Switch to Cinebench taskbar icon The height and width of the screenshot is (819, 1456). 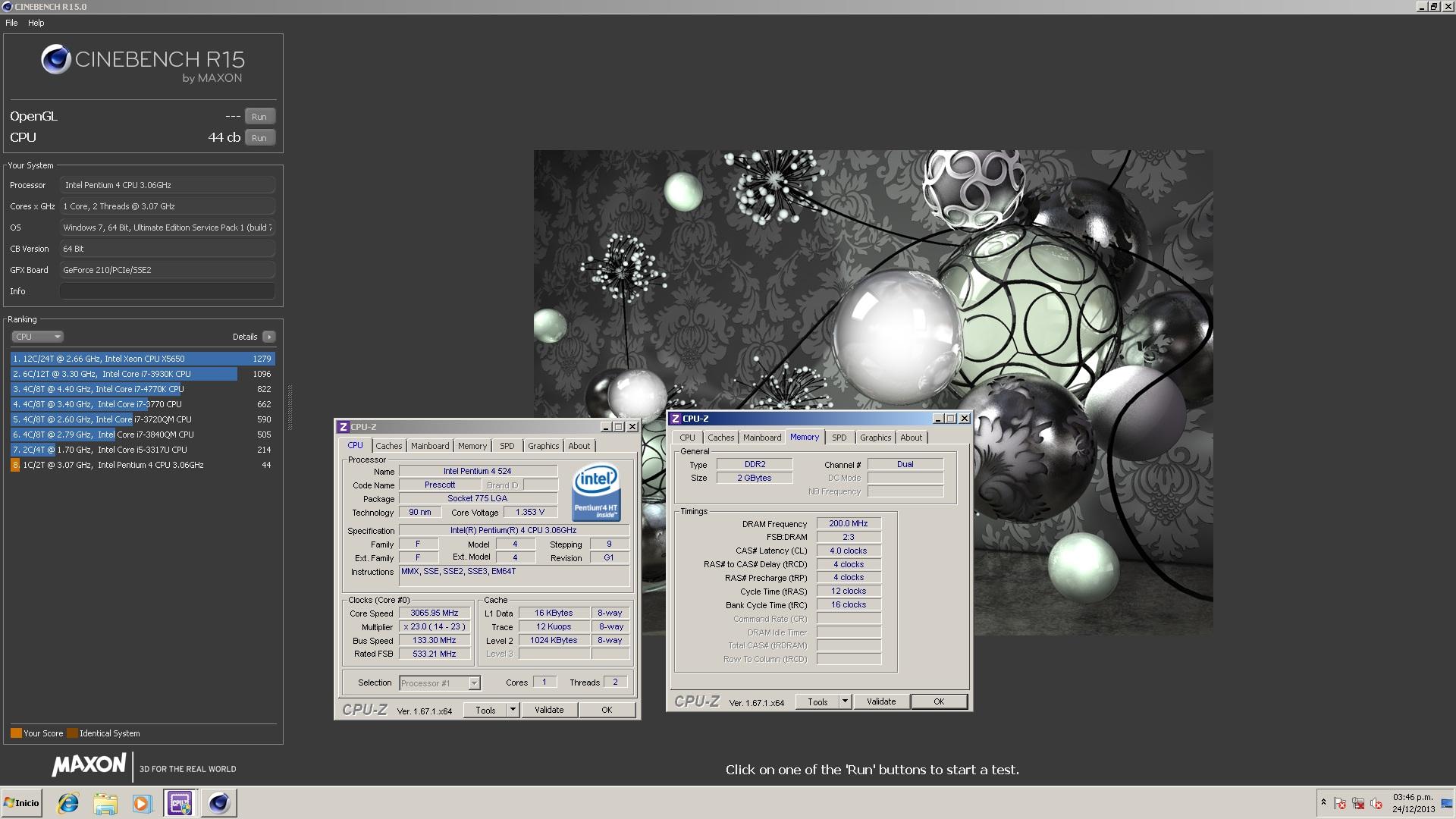coord(218,803)
